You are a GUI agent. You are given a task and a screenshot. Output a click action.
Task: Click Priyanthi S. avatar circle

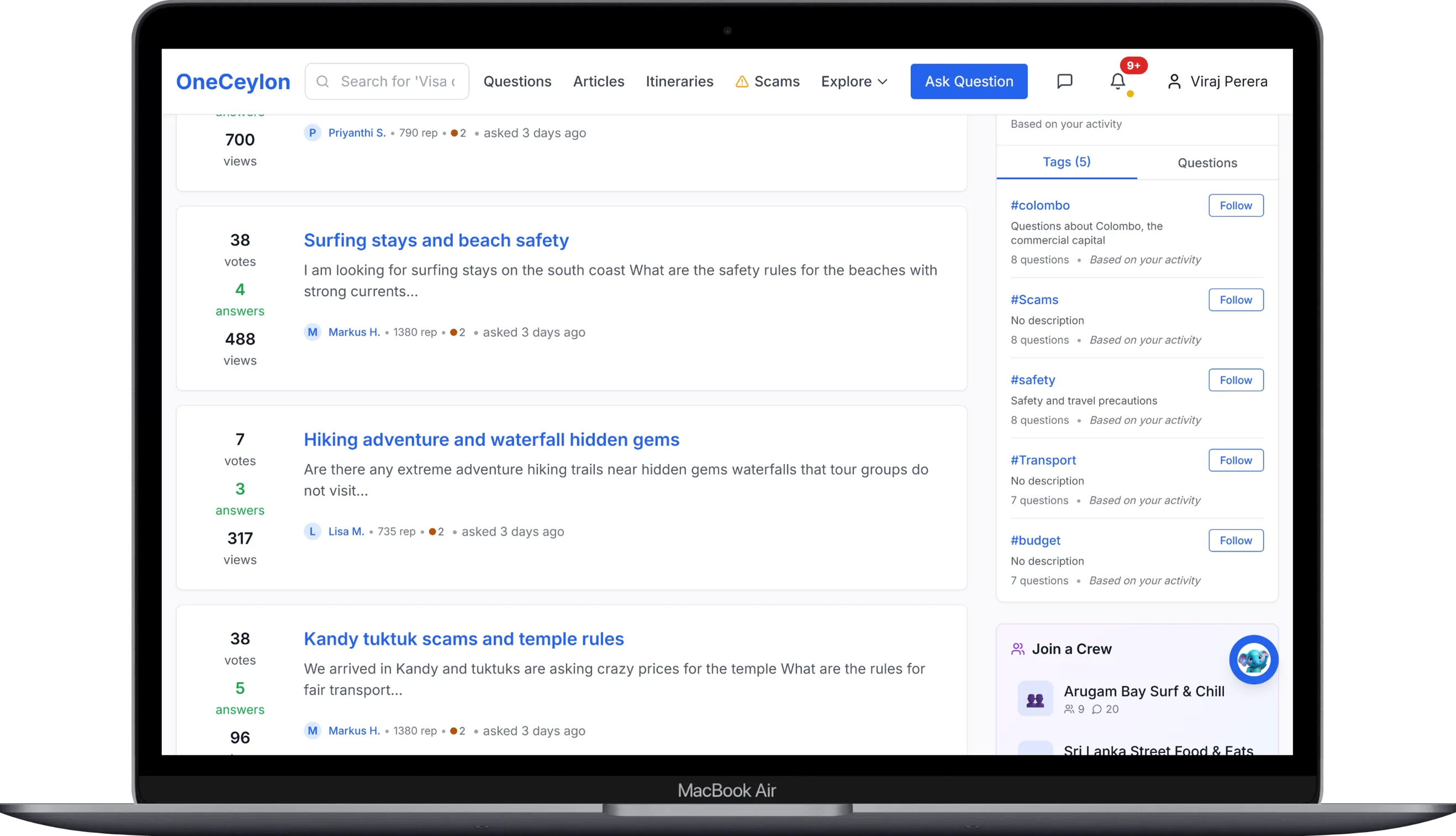(312, 133)
